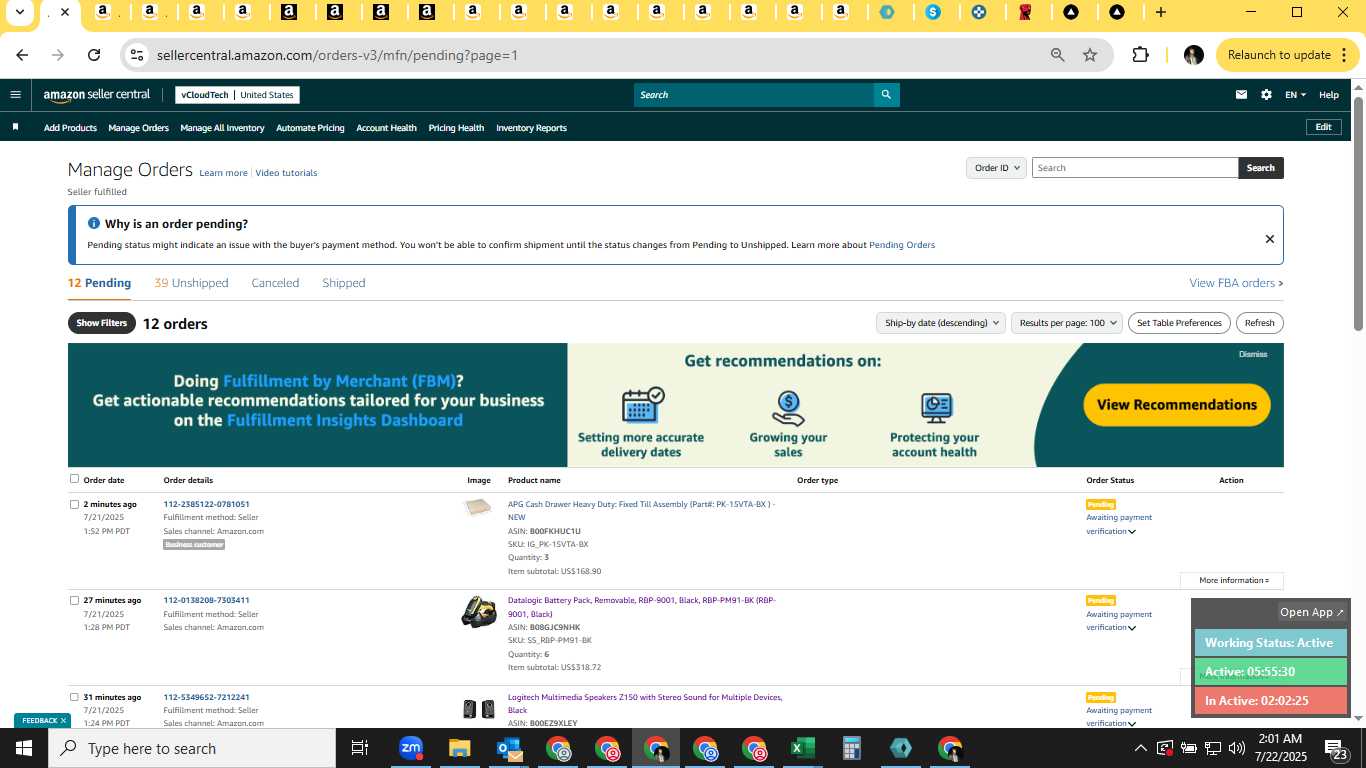Click the APG Cash Drawer product thumbnail
The image size is (1366, 768).
pyautogui.click(x=478, y=508)
